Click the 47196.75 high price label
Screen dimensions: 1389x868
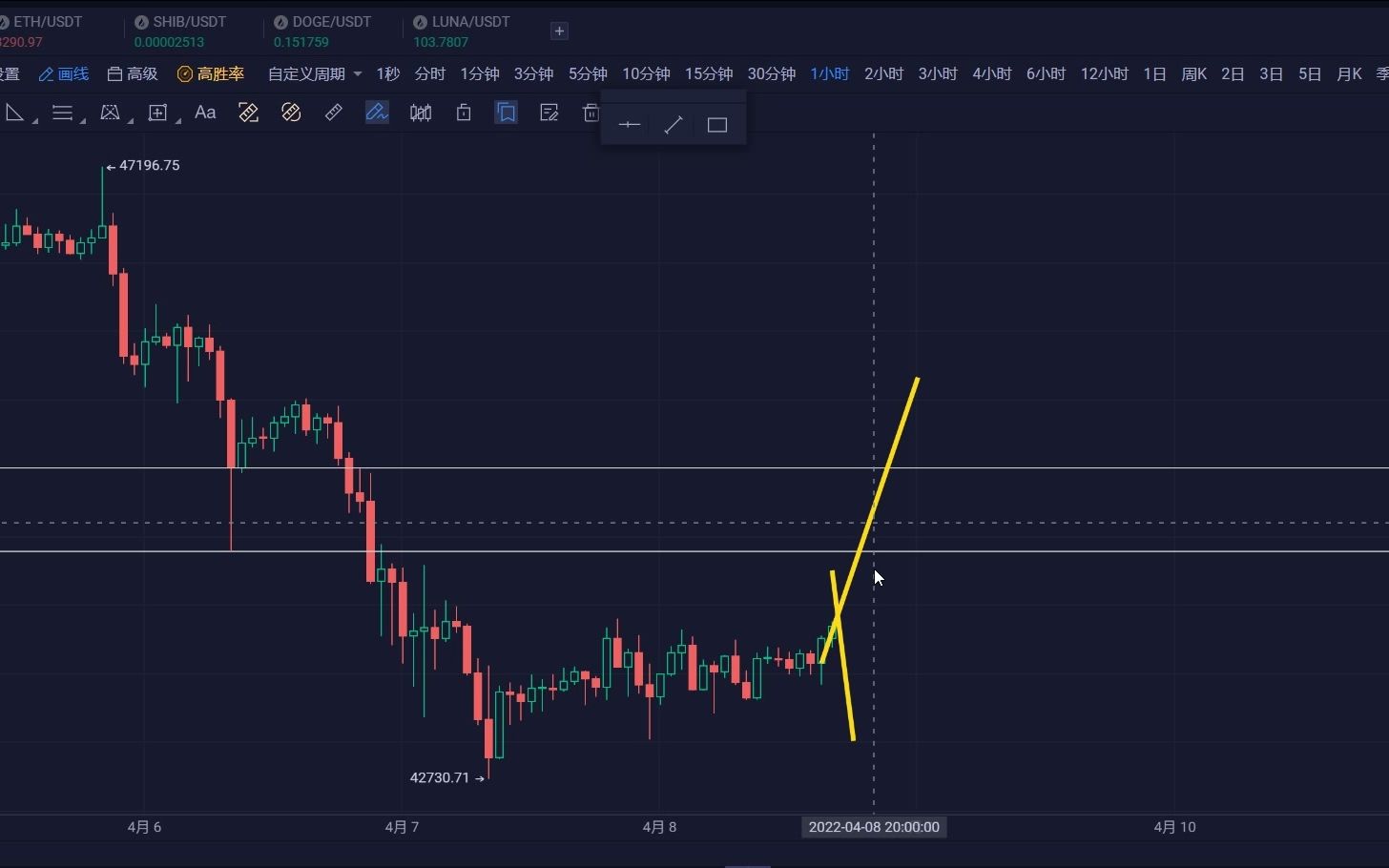click(149, 165)
